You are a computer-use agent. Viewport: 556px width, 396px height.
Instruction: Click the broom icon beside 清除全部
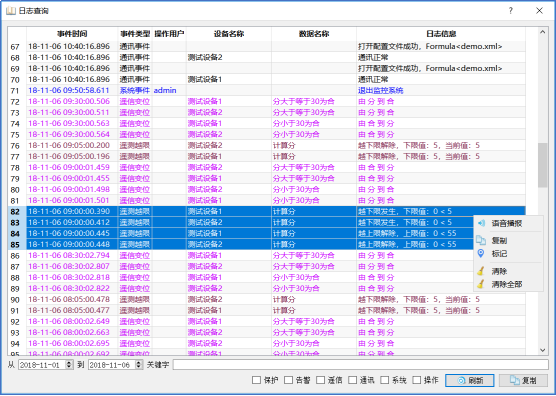click(481, 284)
